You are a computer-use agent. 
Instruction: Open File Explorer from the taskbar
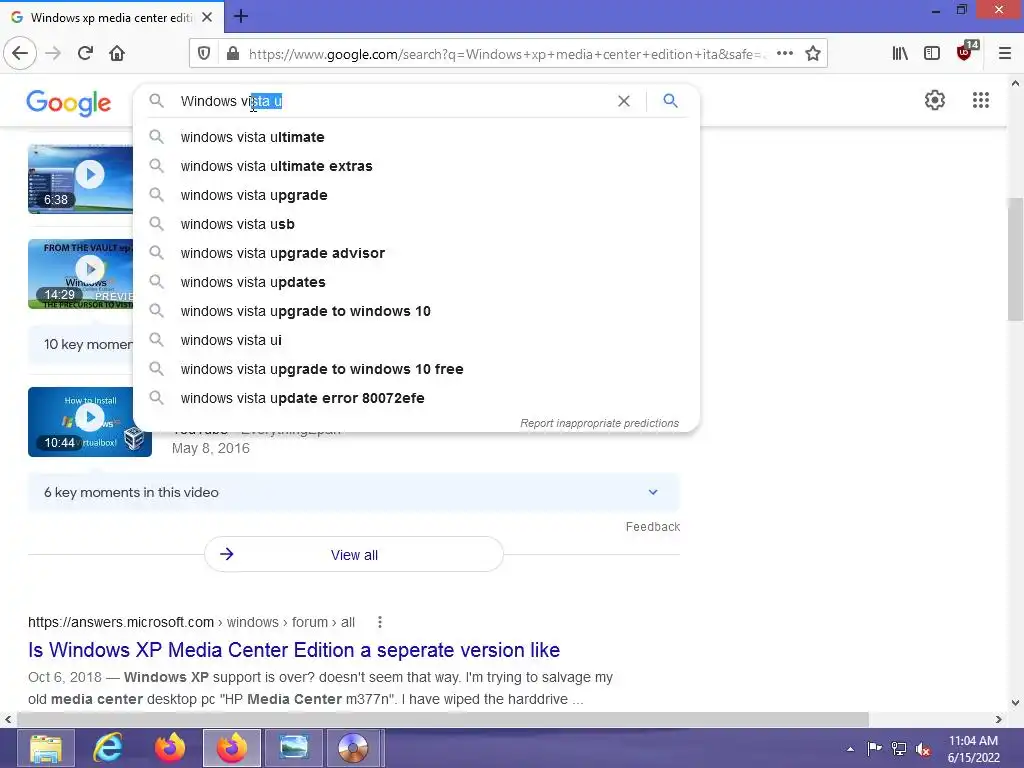click(46, 748)
